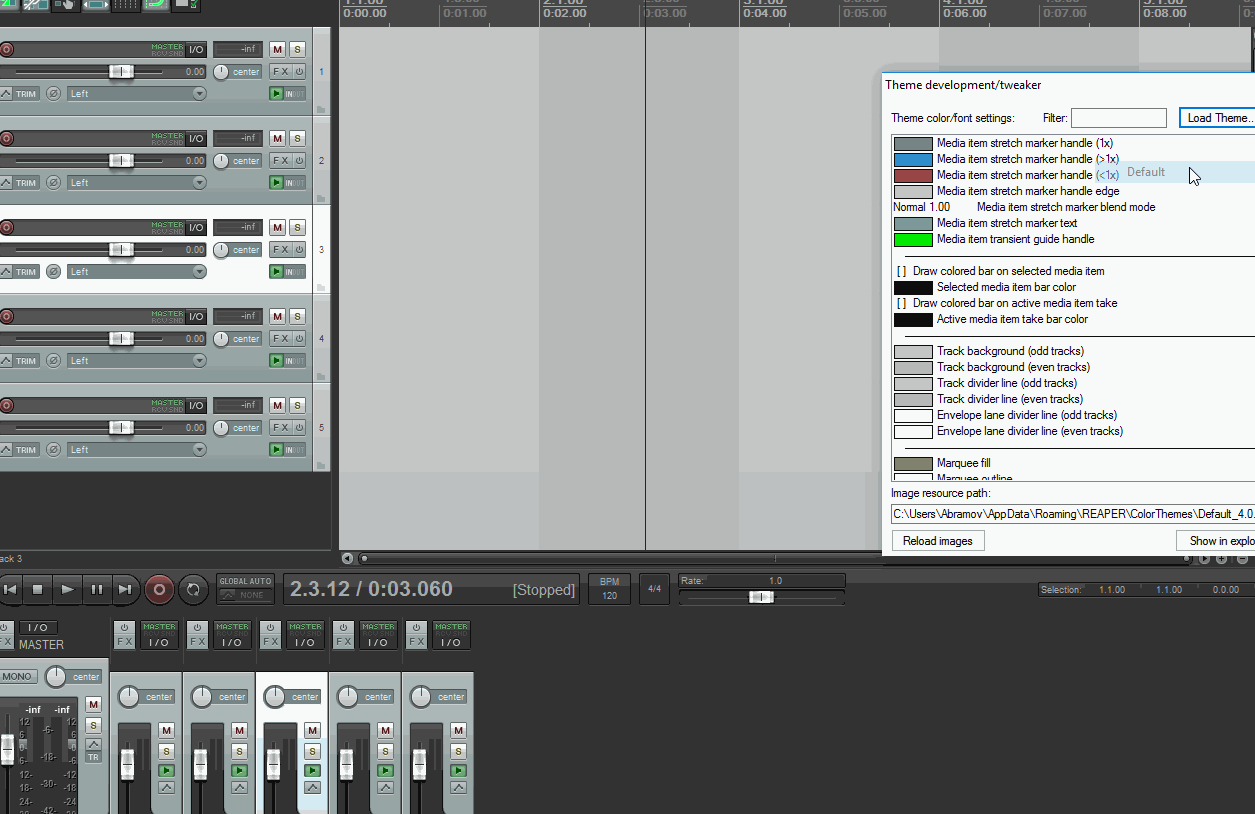Open the FX chain for track 1

coord(280,72)
